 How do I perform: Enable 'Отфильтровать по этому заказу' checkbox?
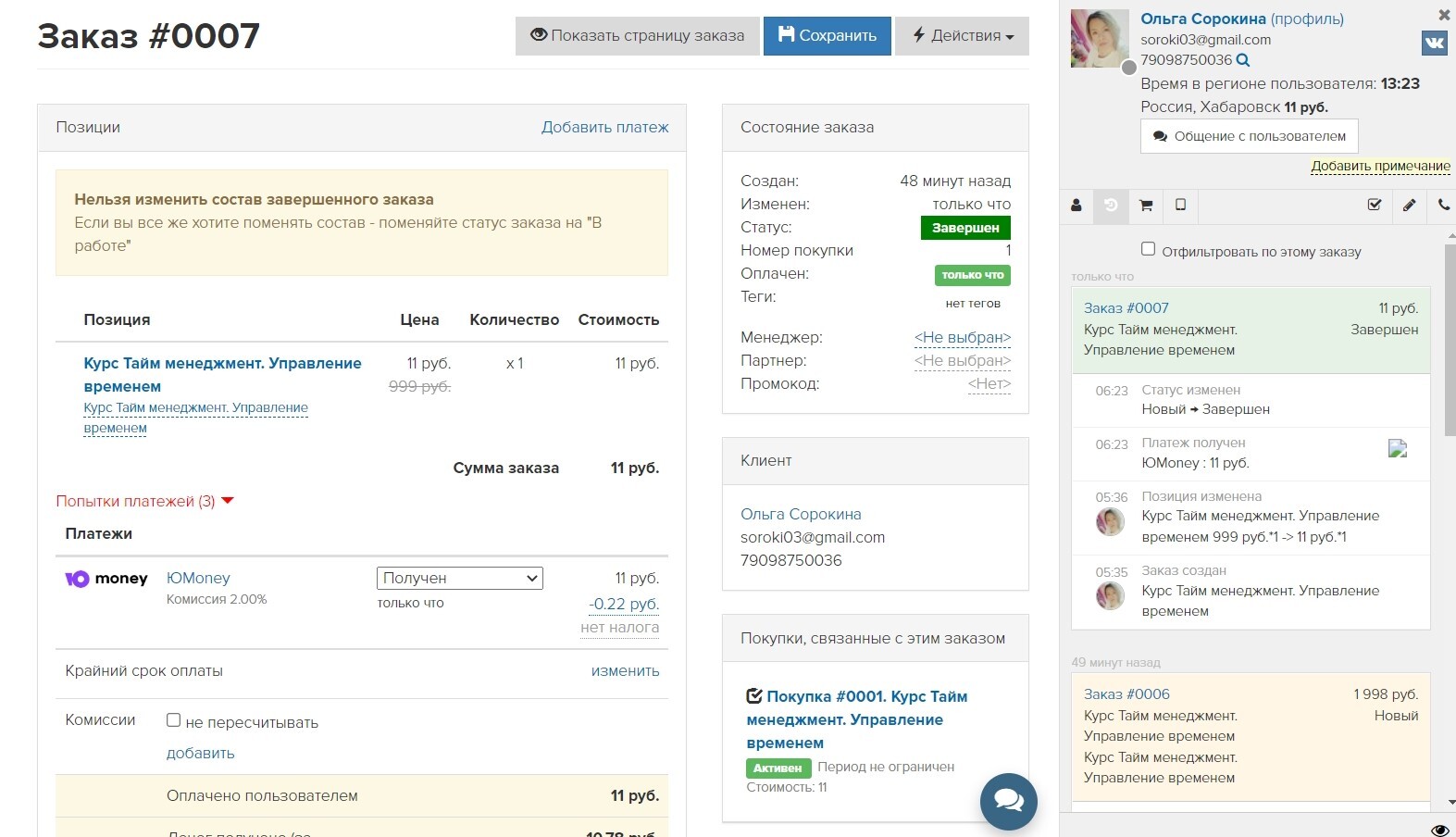[x=1148, y=249]
